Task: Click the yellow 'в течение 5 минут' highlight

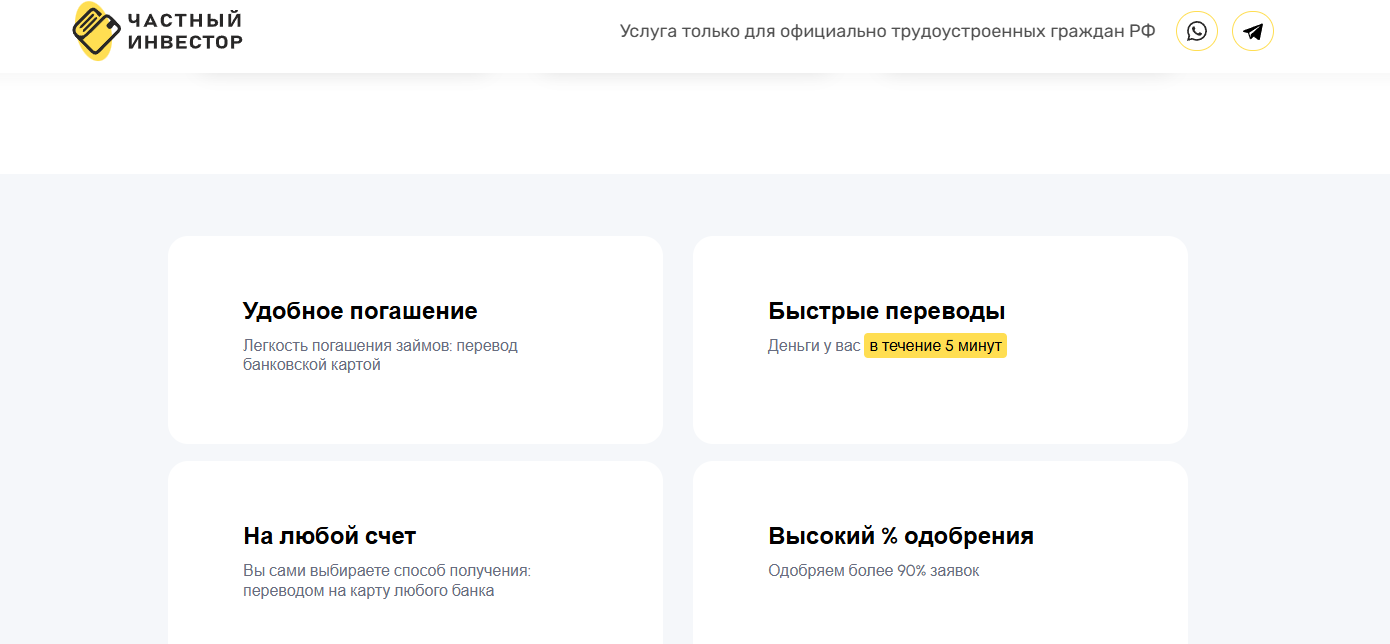Action: point(935,346)
